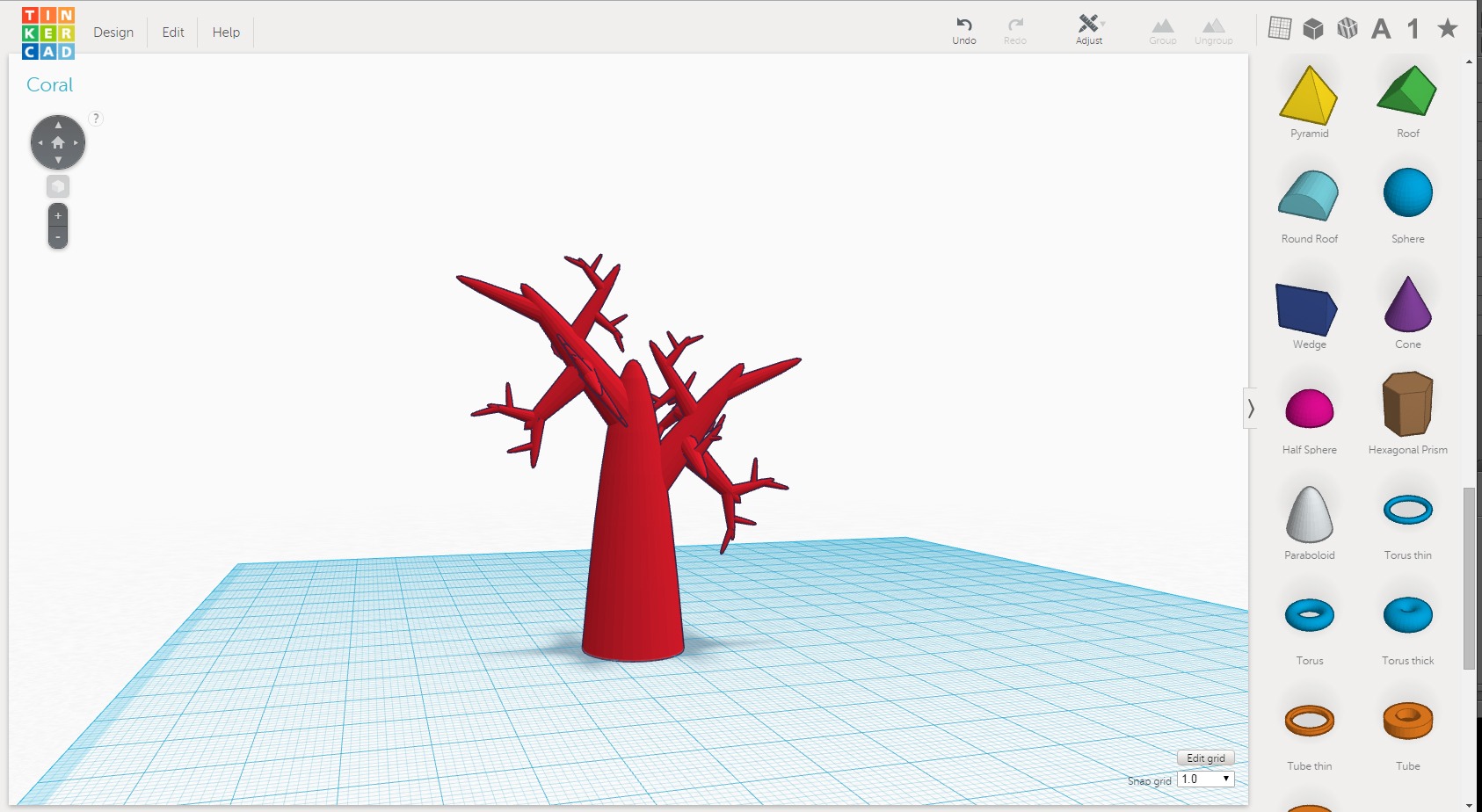Click the Edit grid button
This screenshot has height=812, width=1482.
[x=1206, y=758]
